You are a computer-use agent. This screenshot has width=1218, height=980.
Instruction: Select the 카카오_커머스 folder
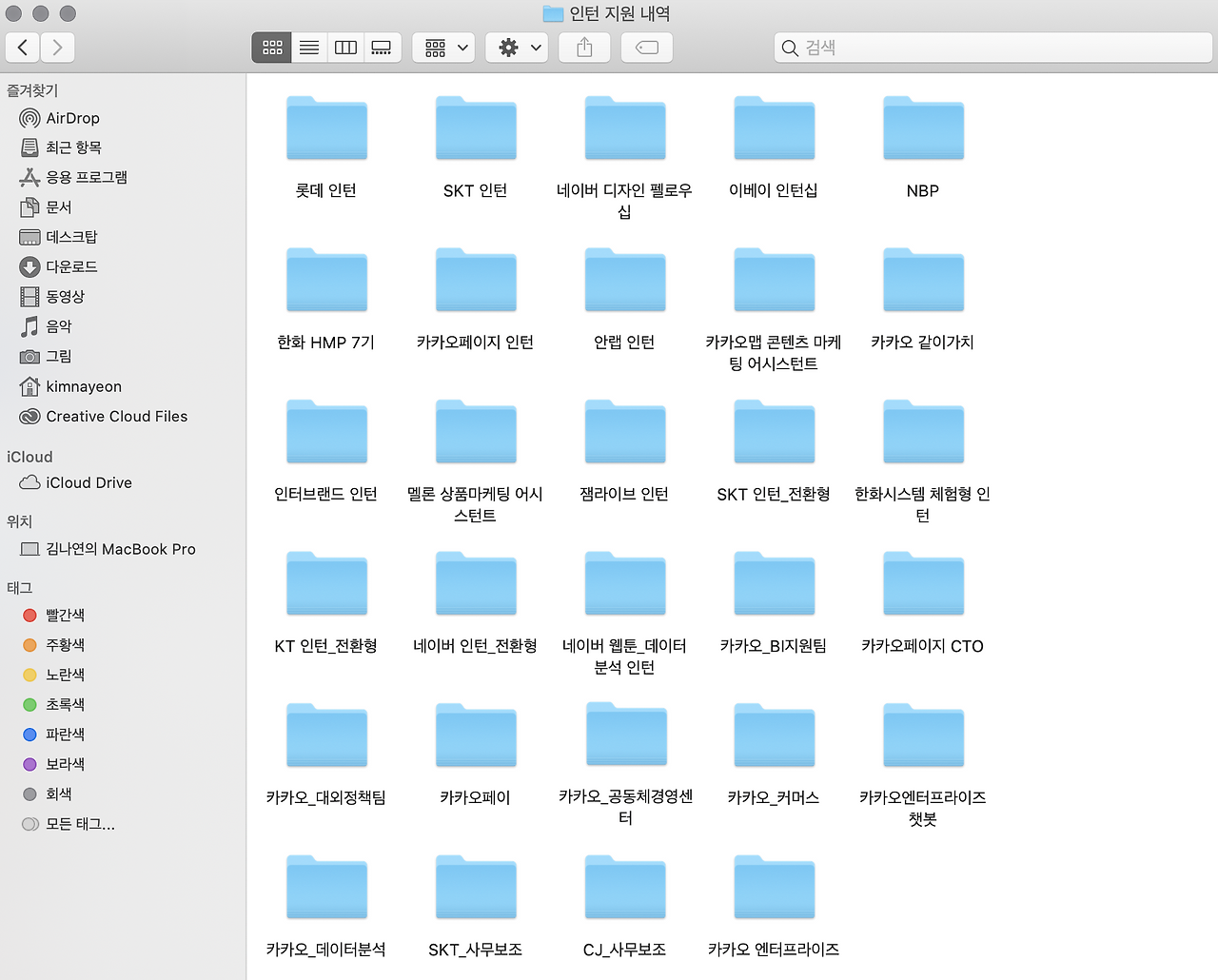pyautogui.click(x=774, y=755)
